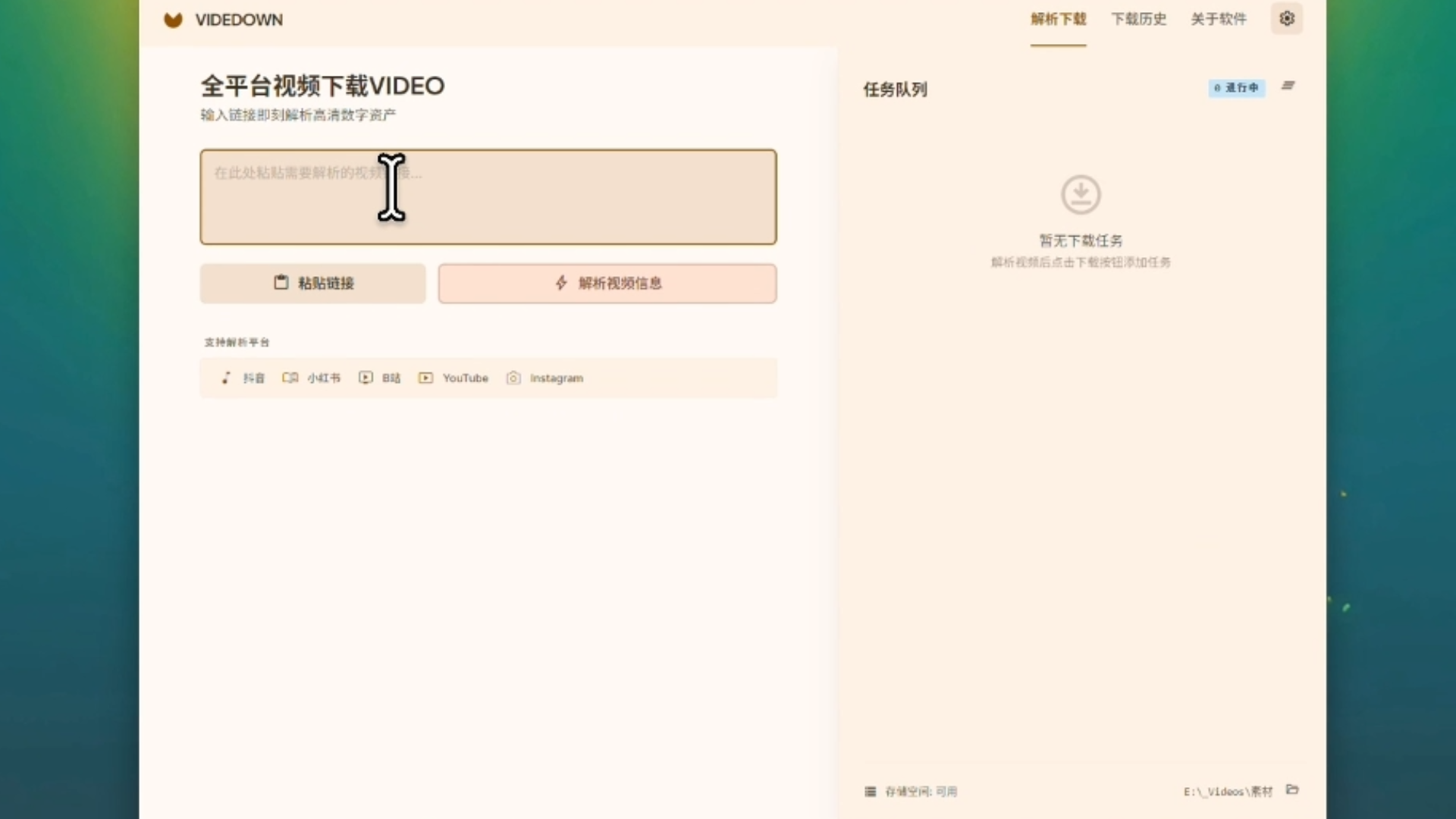This screenshot has height=819, width=1456.
Task: Click the 解析视频后点击下载按钮添加任务 hint text
Action: [1081, 262]
